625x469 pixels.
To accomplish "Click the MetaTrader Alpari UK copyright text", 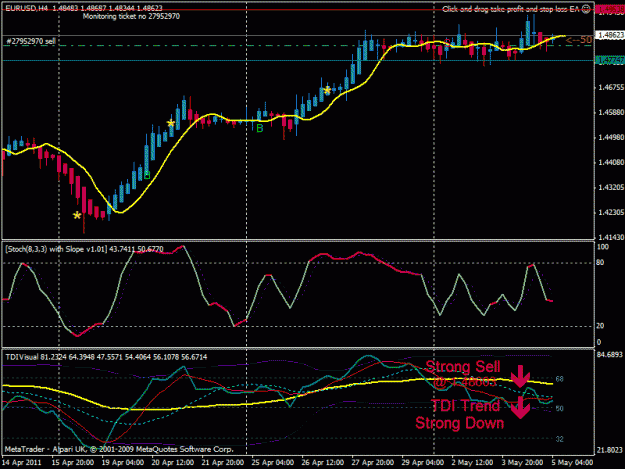I will click(x=119, y=449).
